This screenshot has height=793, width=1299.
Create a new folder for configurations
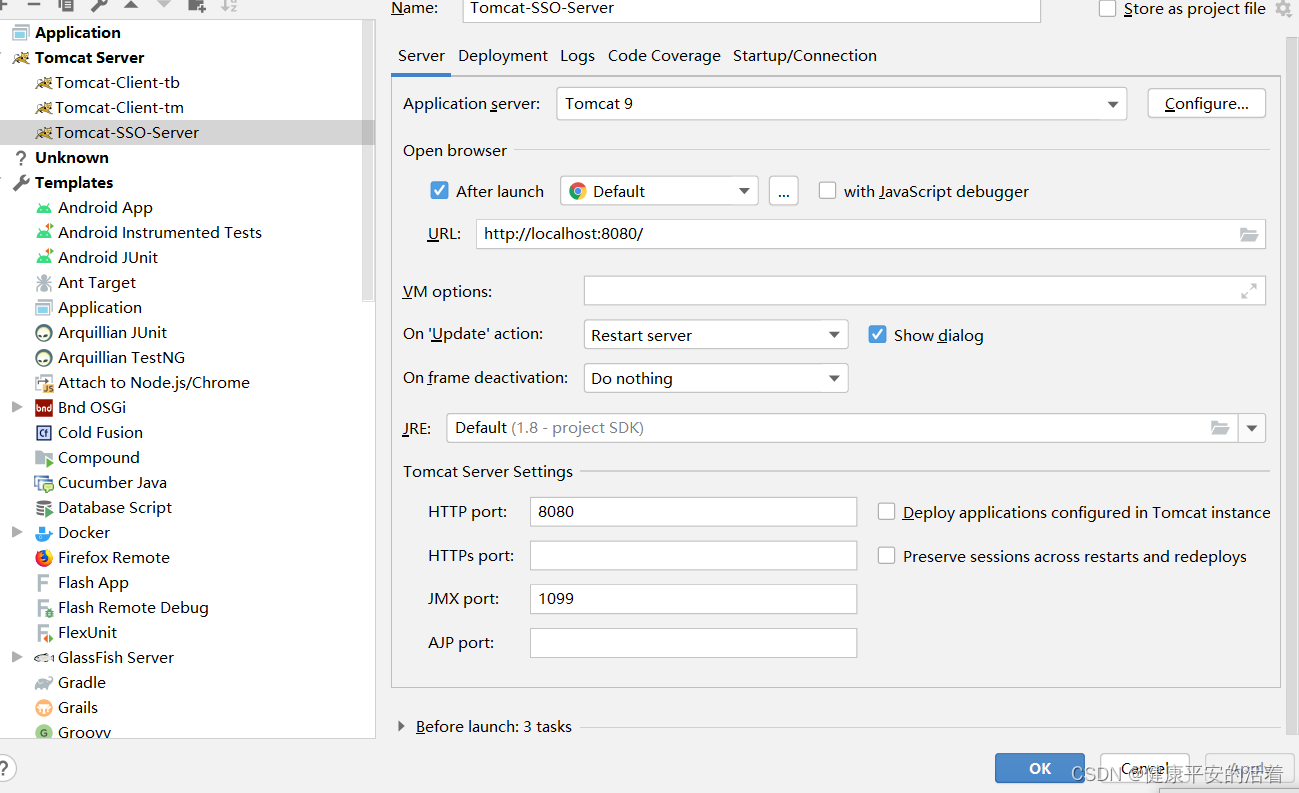(x=197, y=6)
